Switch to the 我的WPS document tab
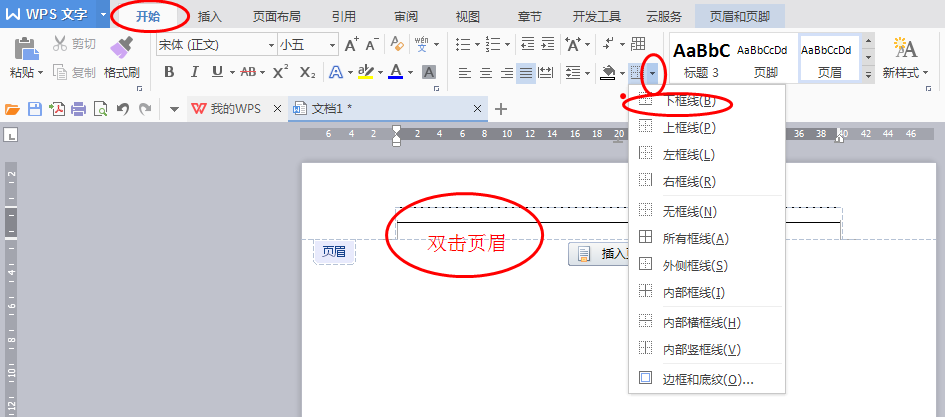 coord(235,109)
